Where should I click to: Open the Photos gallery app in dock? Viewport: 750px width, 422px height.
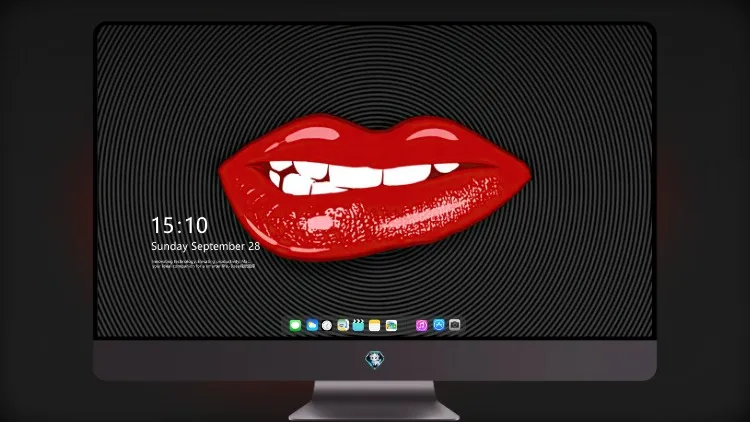(391, 325)
